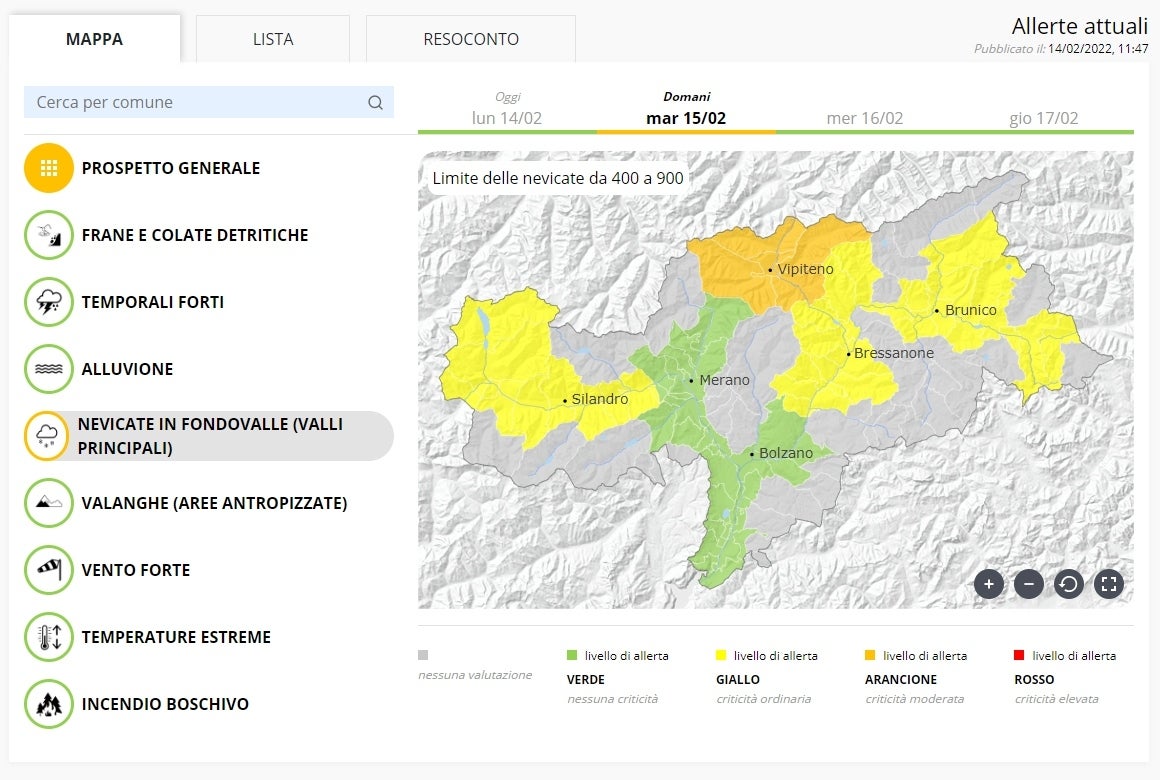This screenshot has width=1160, height=780.
Task: Select the Prospetto Generale grid icon
Action: [49, 168]
